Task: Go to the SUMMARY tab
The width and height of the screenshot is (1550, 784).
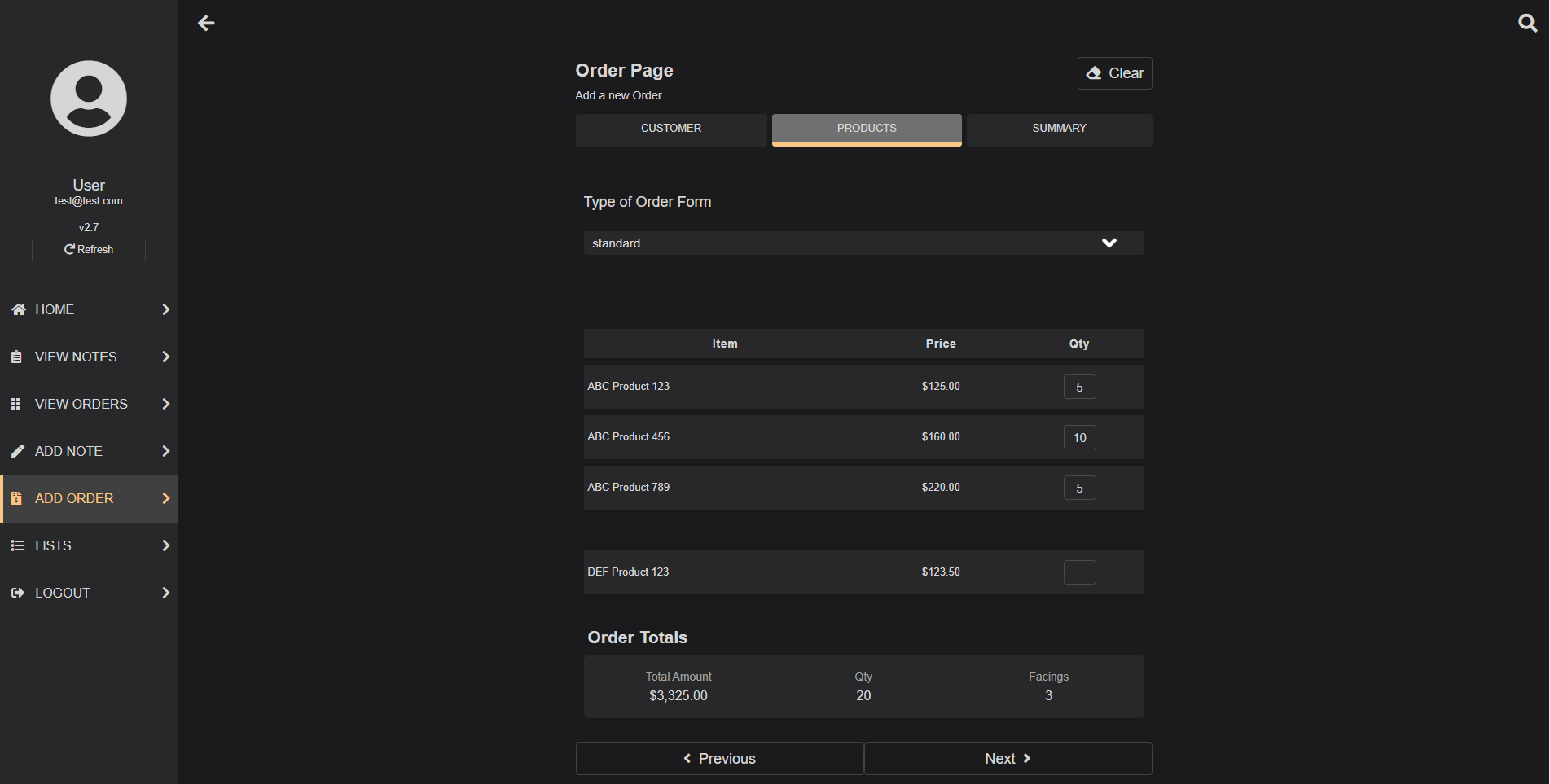Action: (x=1059, y=129)
